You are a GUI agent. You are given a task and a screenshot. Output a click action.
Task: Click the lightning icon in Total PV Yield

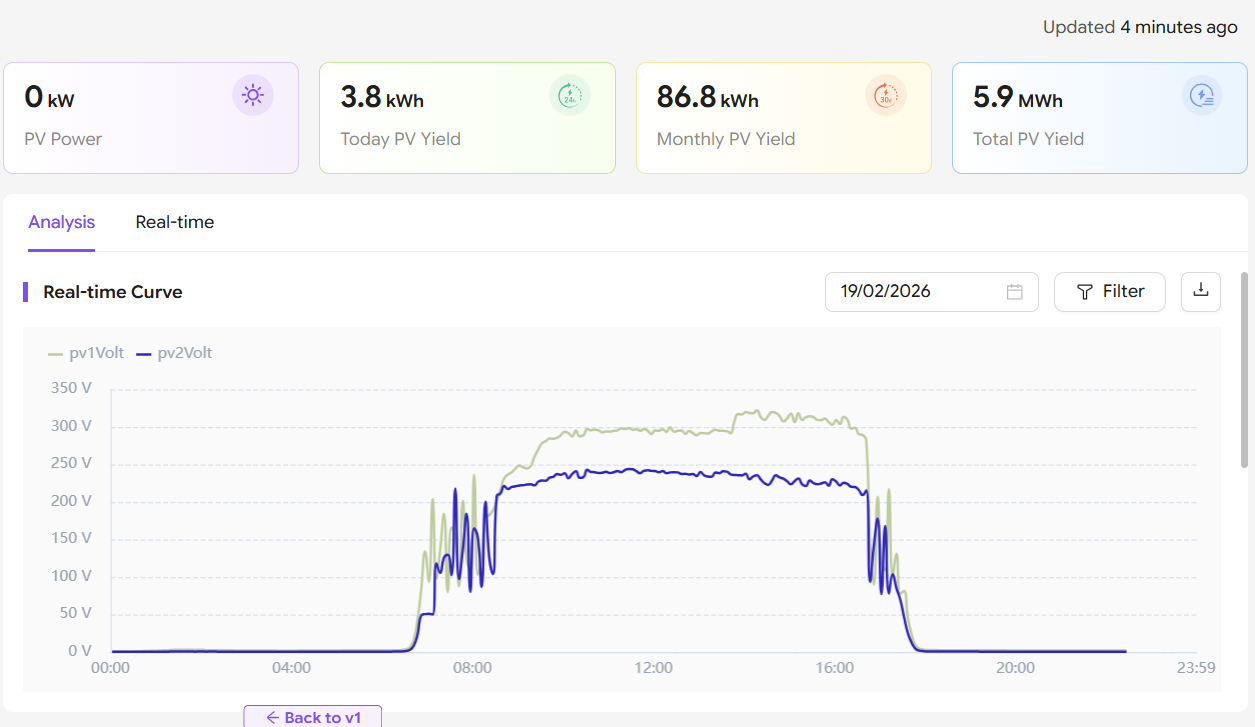[x=1202, y=95]
